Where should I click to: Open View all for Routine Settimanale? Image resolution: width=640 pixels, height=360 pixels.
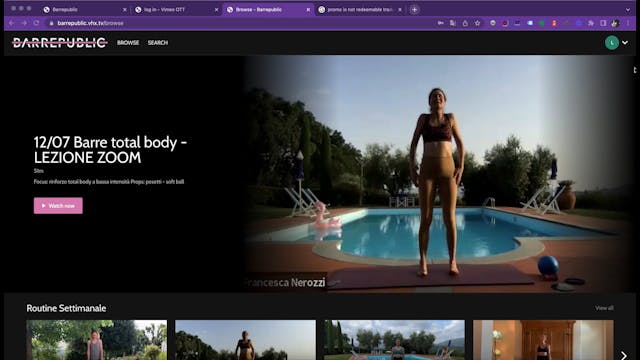[x=604, y=308]
